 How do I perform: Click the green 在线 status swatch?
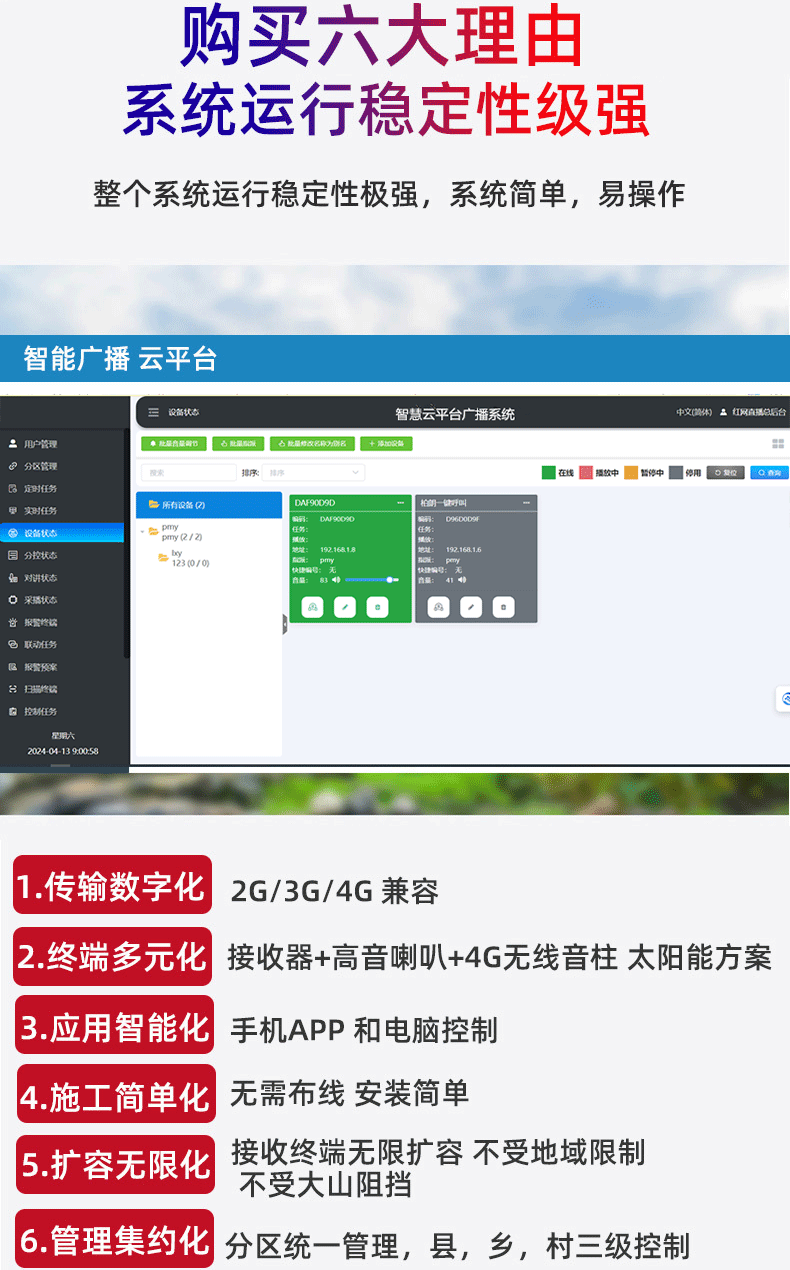[x=548, y=472]
